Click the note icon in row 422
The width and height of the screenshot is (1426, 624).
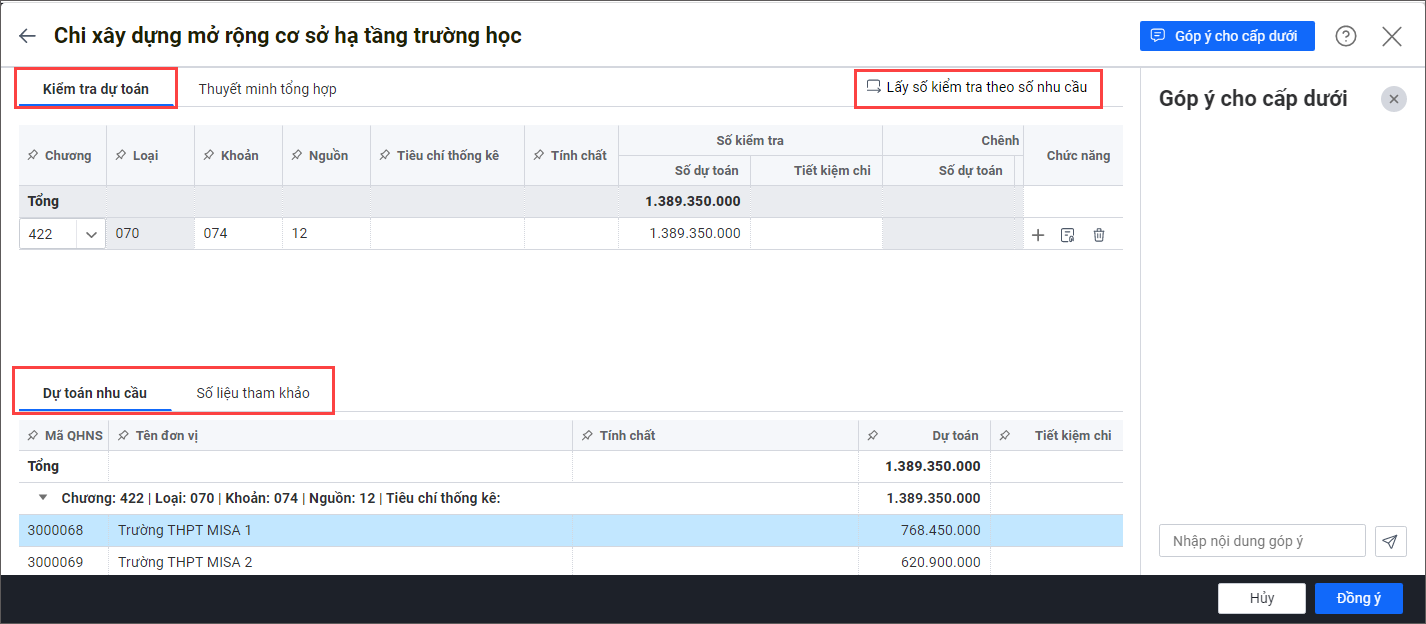point(1068,235)
